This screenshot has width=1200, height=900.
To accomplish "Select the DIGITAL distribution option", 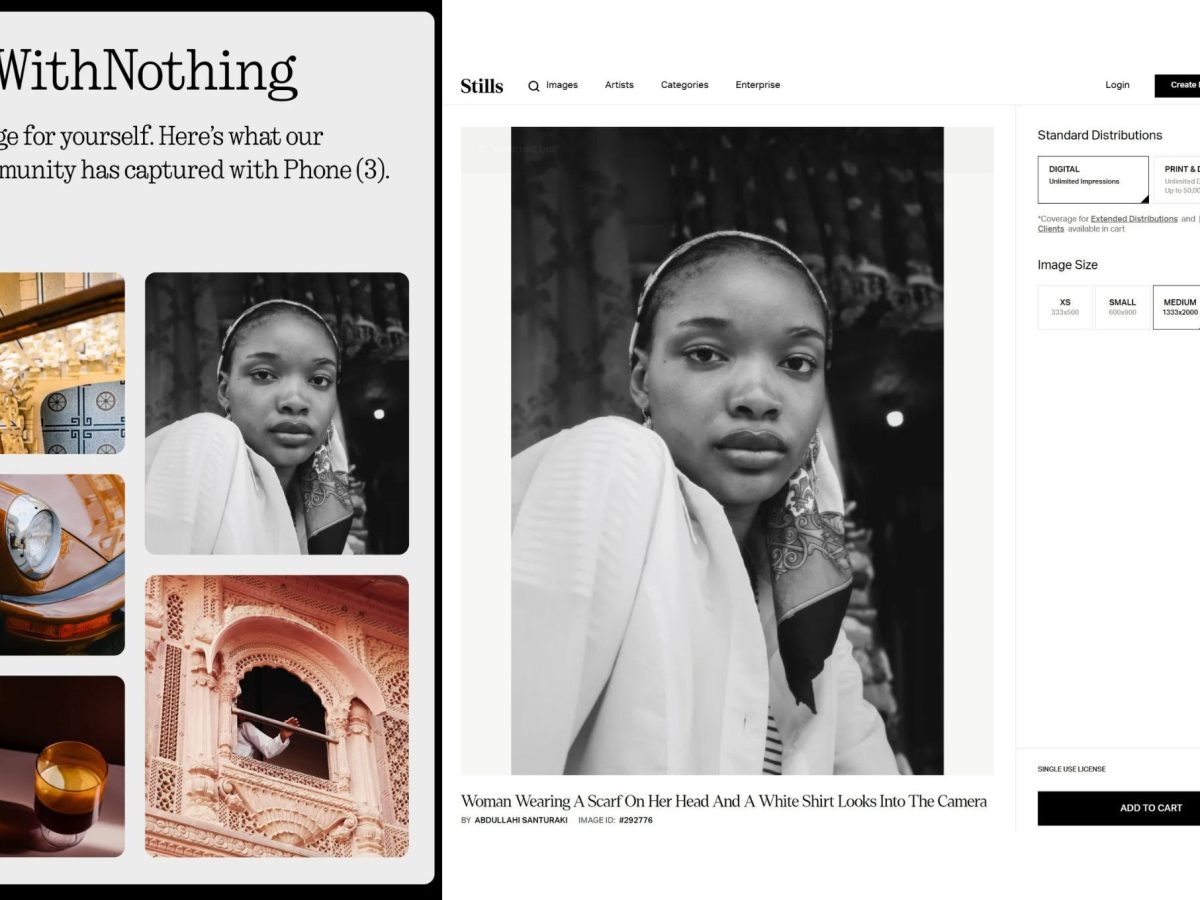I will click(x=1093, y=180).
